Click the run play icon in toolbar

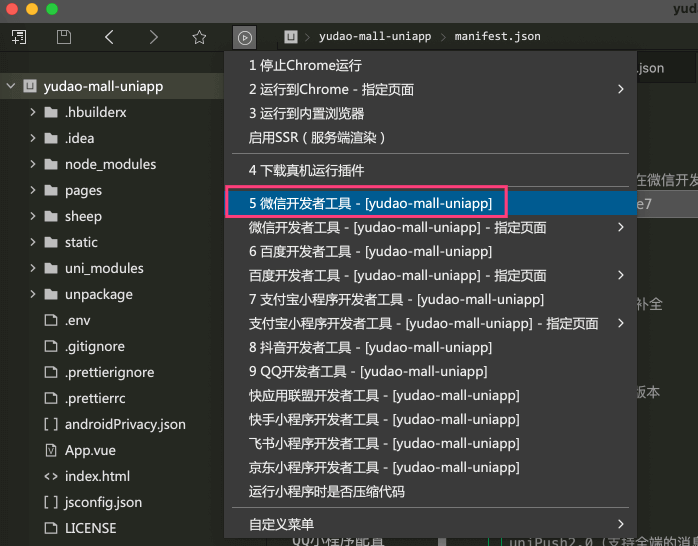tap(245, 37)
